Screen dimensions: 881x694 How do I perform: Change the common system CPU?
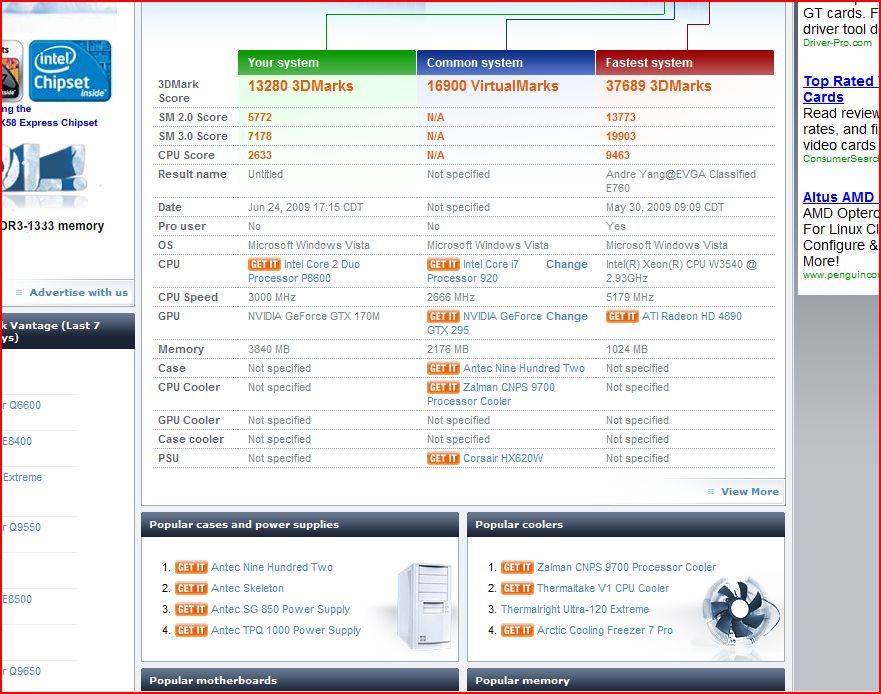click(x=566, y=264)
